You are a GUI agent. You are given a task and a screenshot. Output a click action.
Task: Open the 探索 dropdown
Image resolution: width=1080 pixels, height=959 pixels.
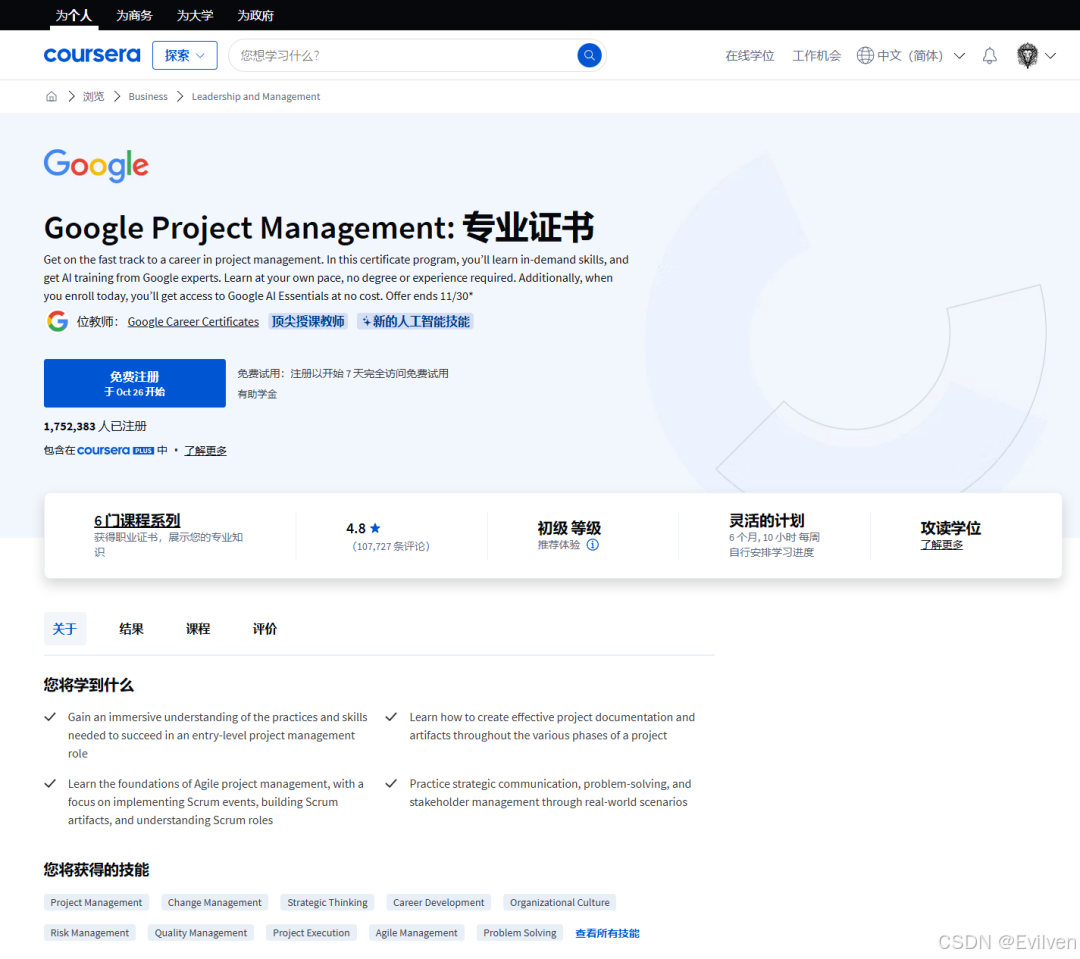[x=185, y=55]
